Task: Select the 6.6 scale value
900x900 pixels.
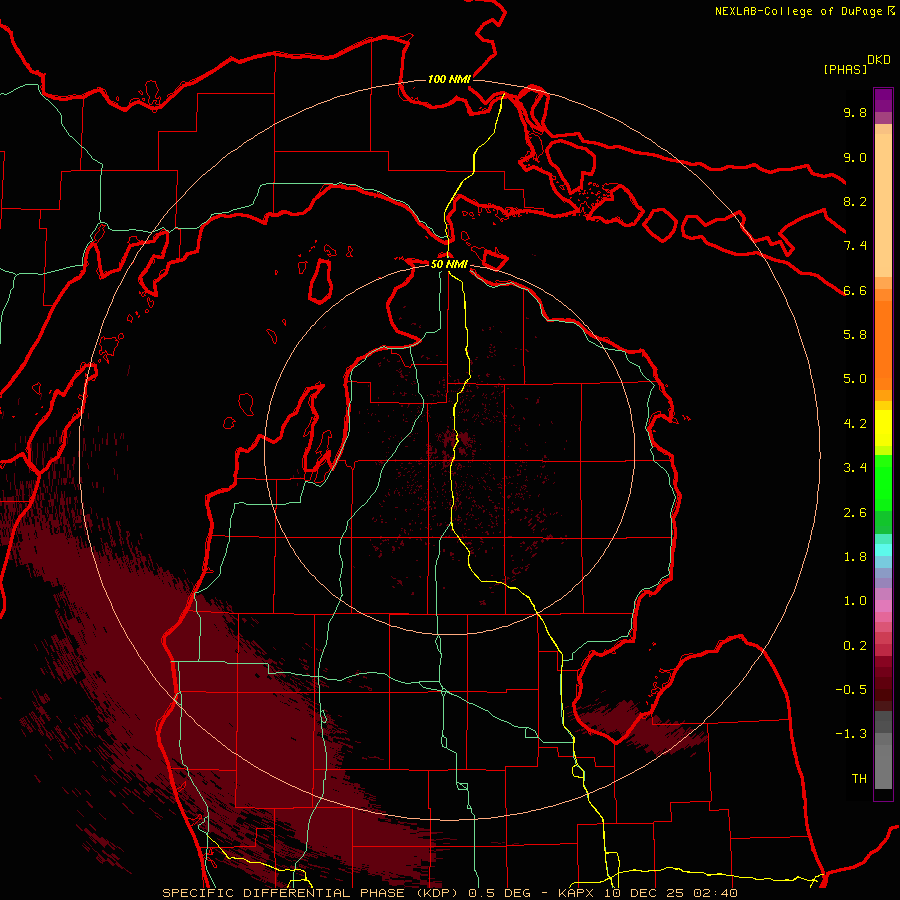Action: (x=855, y=290)
